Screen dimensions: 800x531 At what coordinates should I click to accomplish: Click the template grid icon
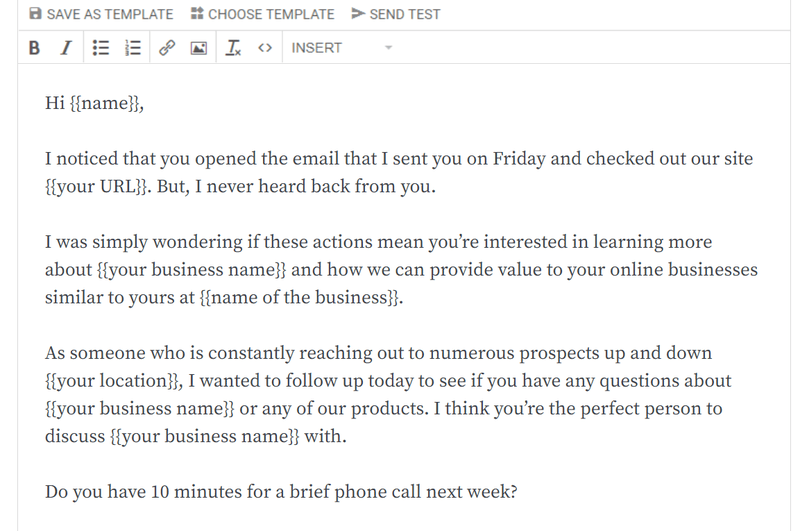point(197,14)
